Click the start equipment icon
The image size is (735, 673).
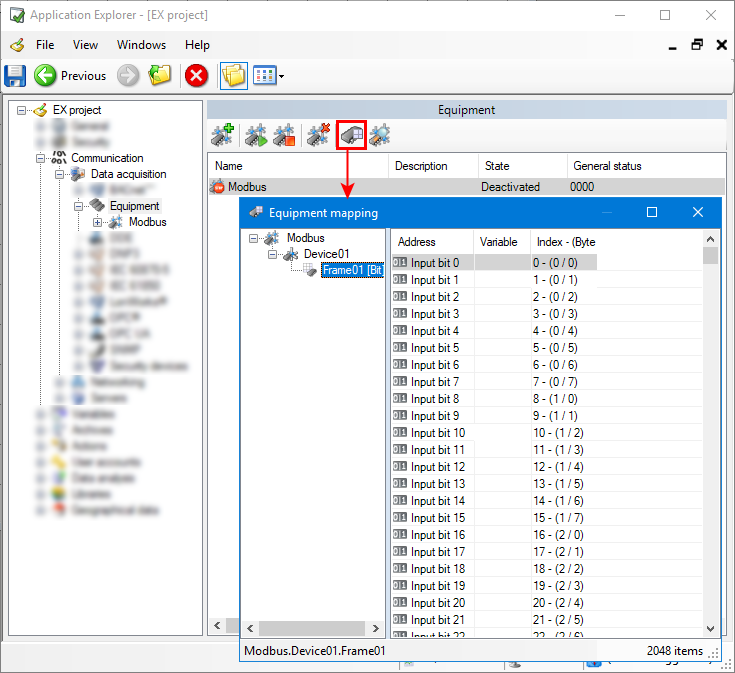(x=256, y=135)
